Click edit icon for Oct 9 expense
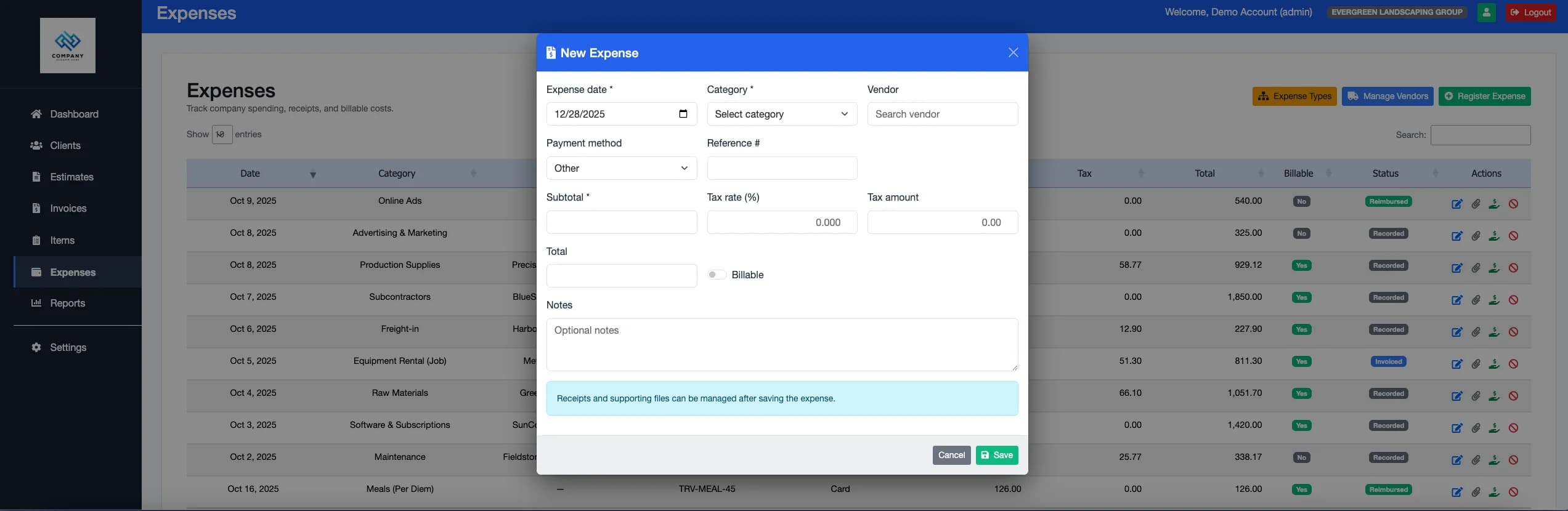The image size is (1568, 511). pos(1456,204)
